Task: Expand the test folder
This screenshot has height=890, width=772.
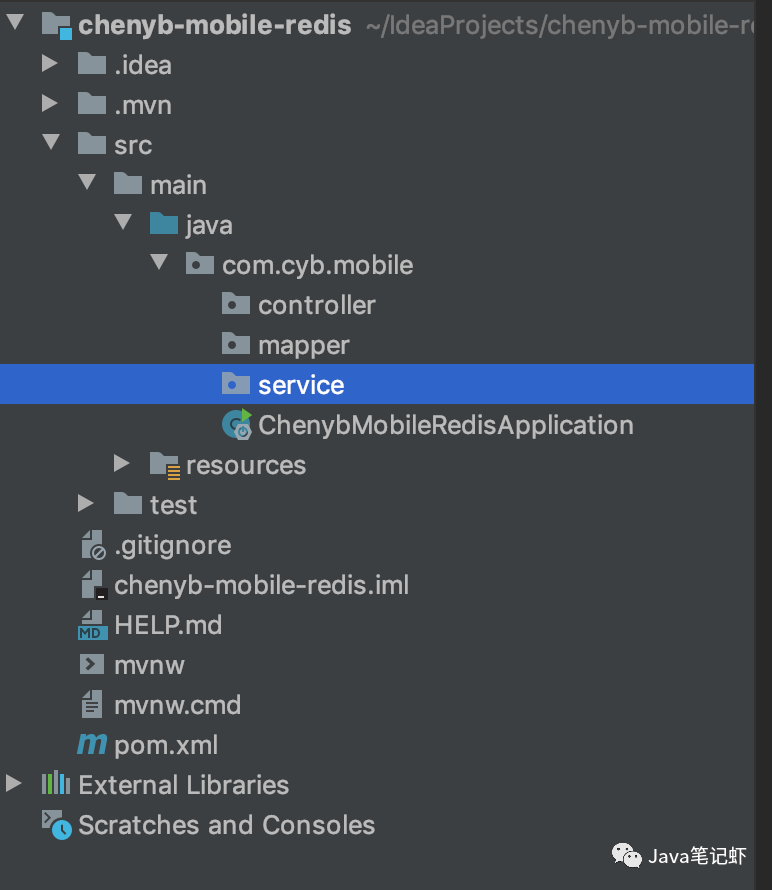Action: pos(86,504)
